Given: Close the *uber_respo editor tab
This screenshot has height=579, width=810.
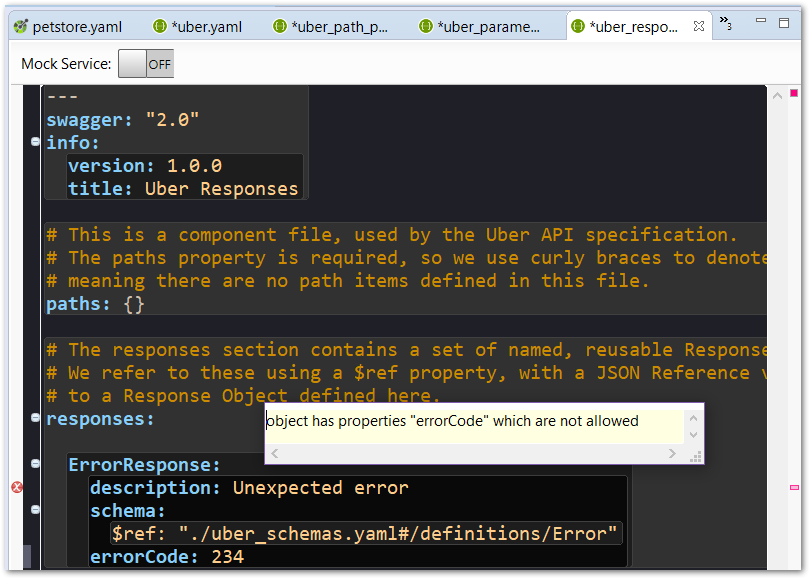Looking at the screenshot, I should click(699, 27).
